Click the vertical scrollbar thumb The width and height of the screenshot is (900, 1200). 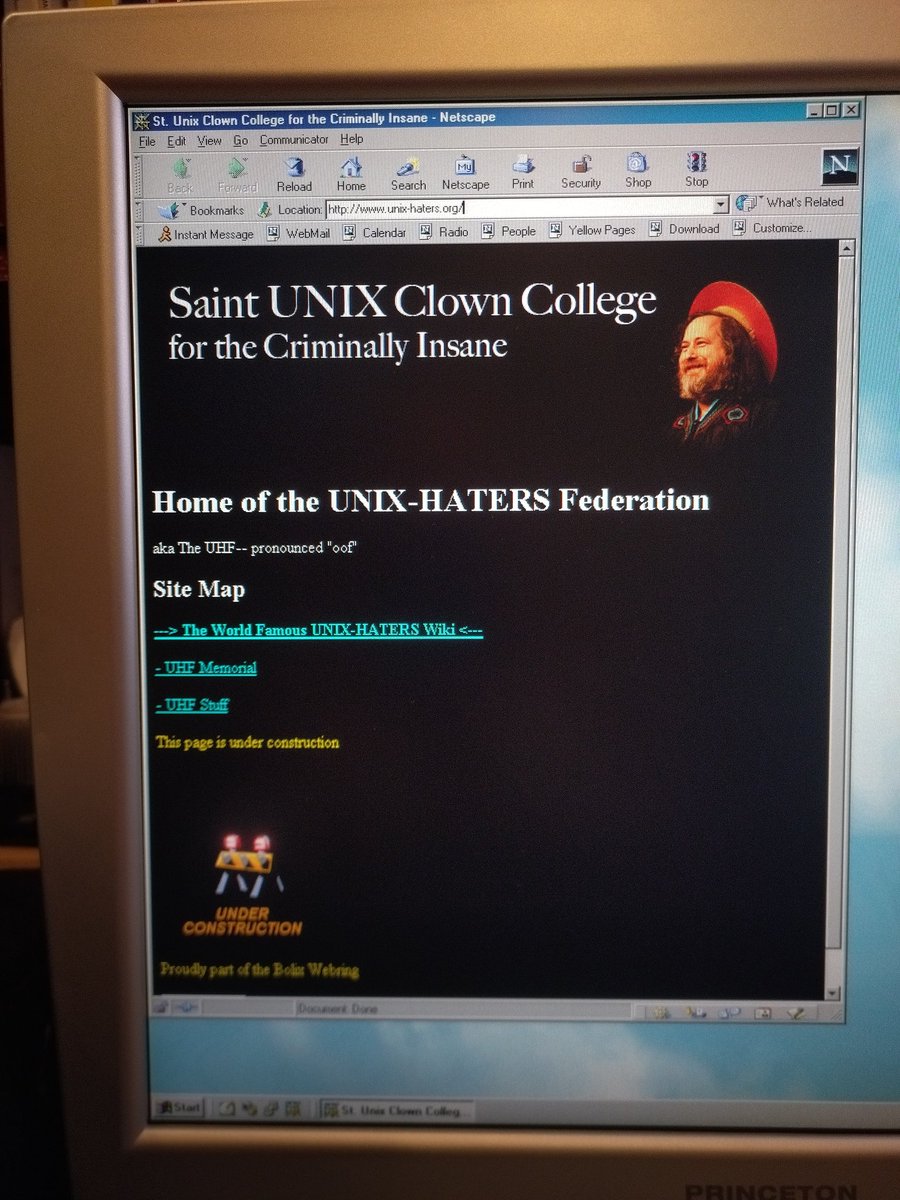[x=840, y=600]
